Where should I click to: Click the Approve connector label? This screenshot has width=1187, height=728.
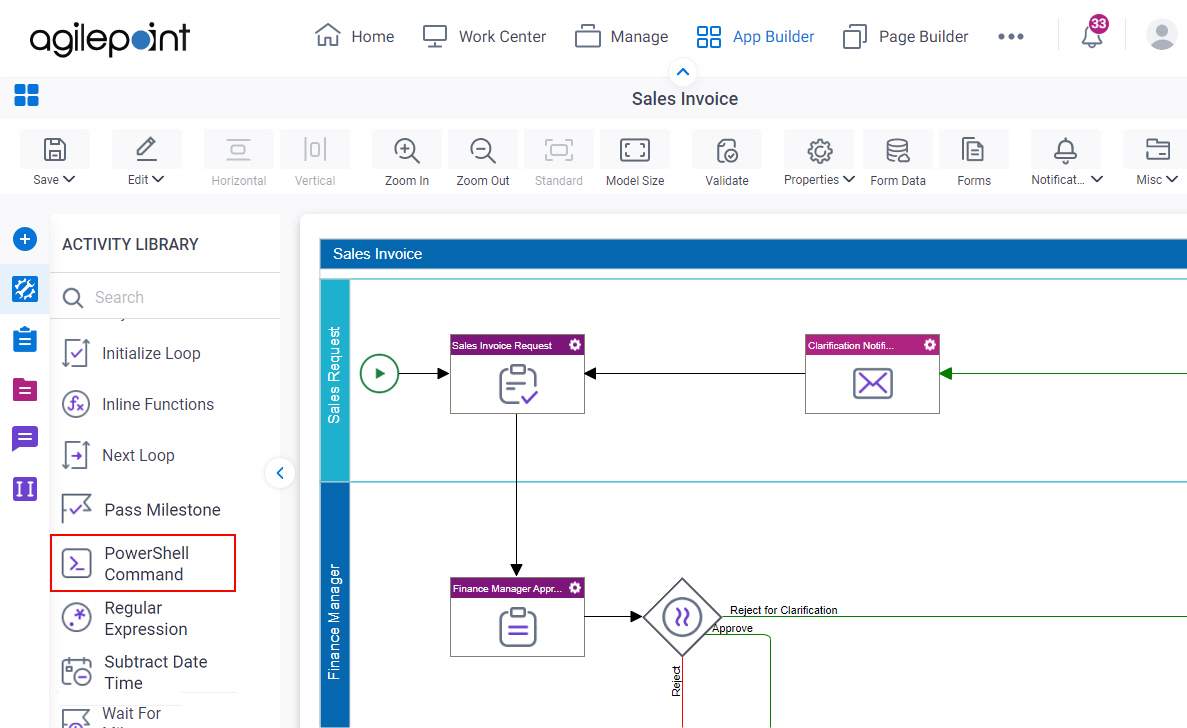pos(732,628)
